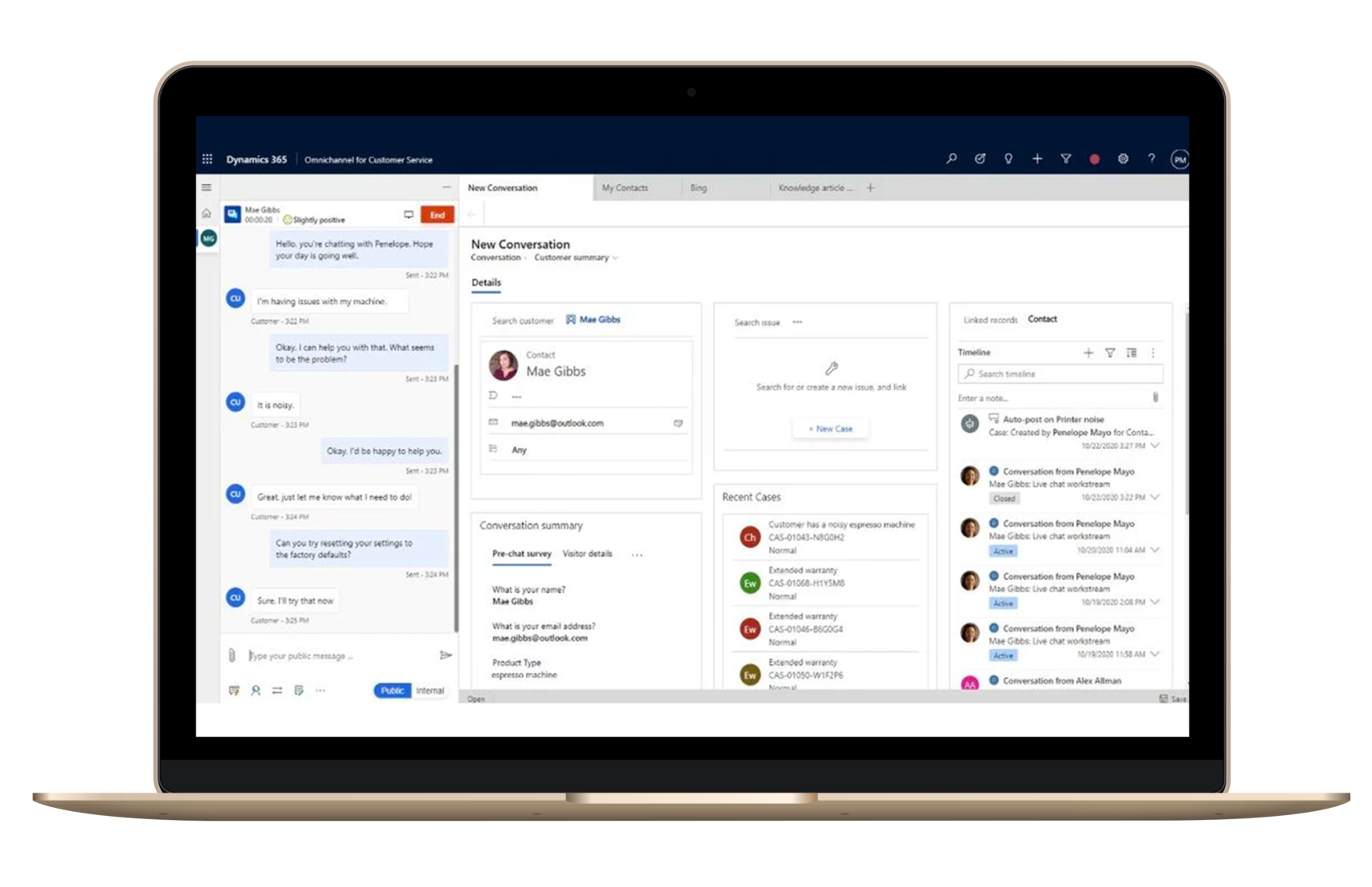The width and height of the screenshot is (1372, 887).
Task: Click the New Case button
Action: pyautogui.click(x=830, y=428)
